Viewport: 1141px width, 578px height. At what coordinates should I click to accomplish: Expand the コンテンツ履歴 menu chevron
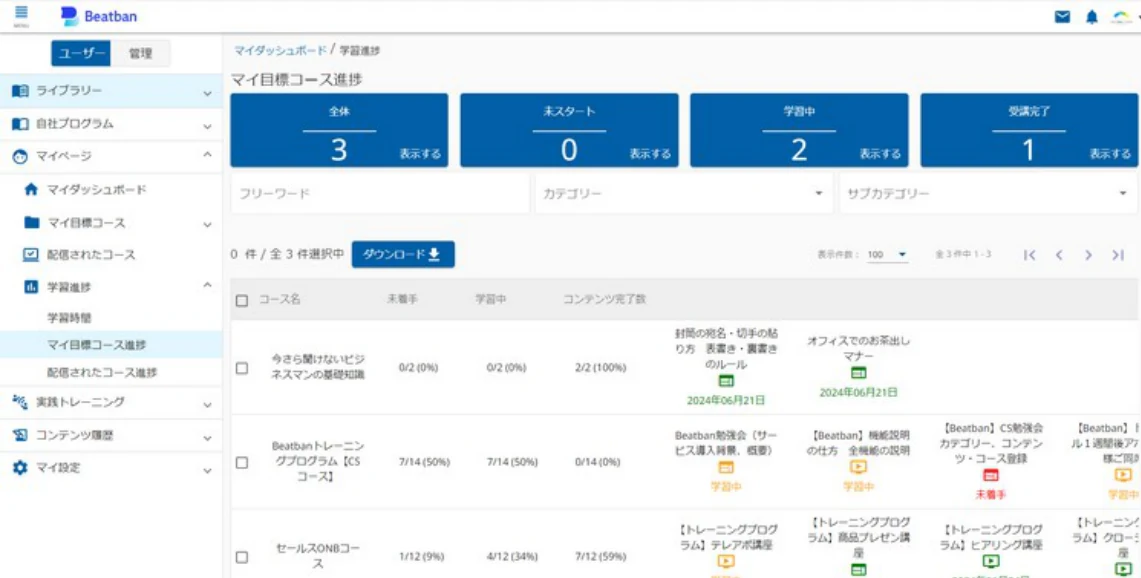point(207,438)
